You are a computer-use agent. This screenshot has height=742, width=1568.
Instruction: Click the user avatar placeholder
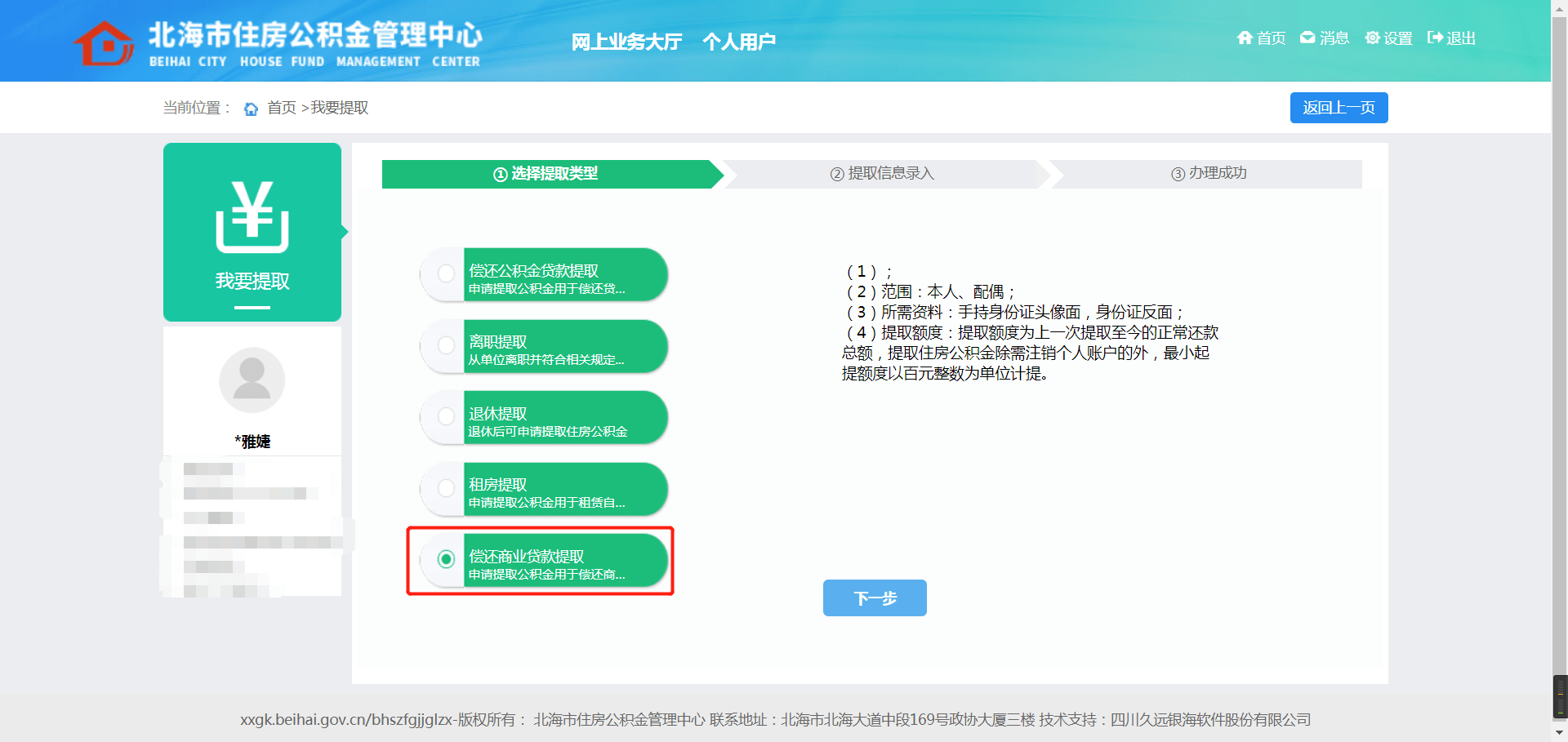(252, 380)
